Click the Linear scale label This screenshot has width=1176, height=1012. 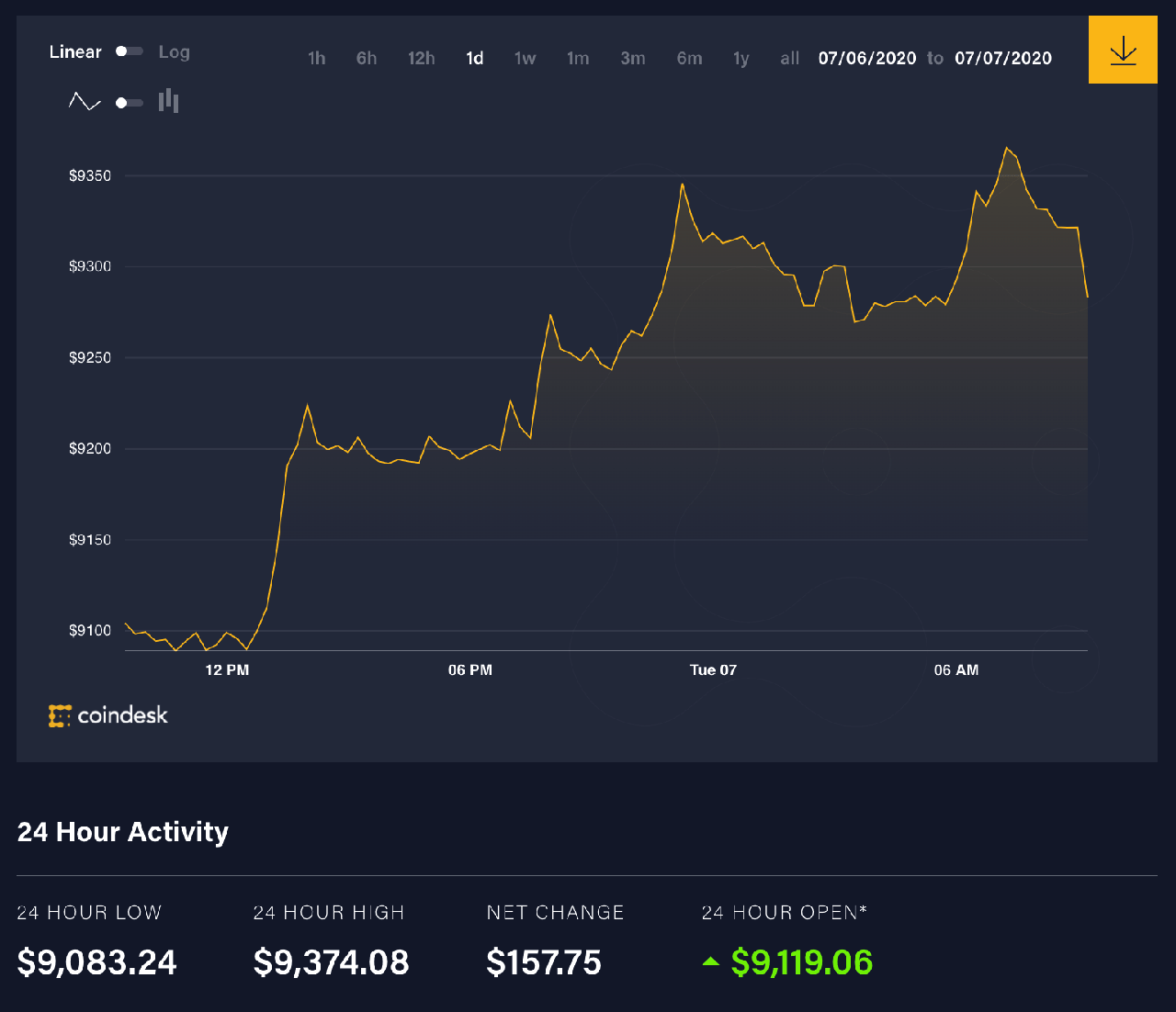[x=75, y=52]
